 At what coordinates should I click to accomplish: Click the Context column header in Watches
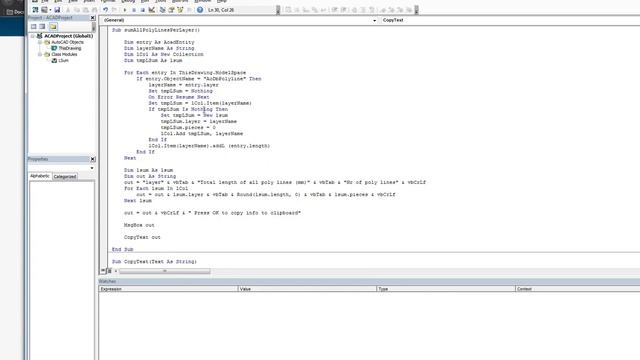click(x=578, y=289)
